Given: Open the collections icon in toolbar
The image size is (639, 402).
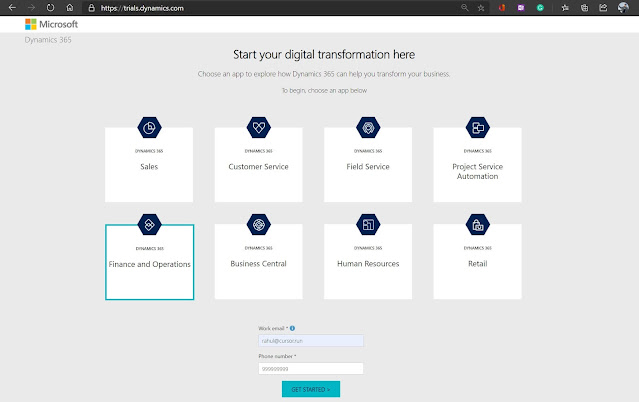Looking at the screenshot, I should tap(584, 8).
